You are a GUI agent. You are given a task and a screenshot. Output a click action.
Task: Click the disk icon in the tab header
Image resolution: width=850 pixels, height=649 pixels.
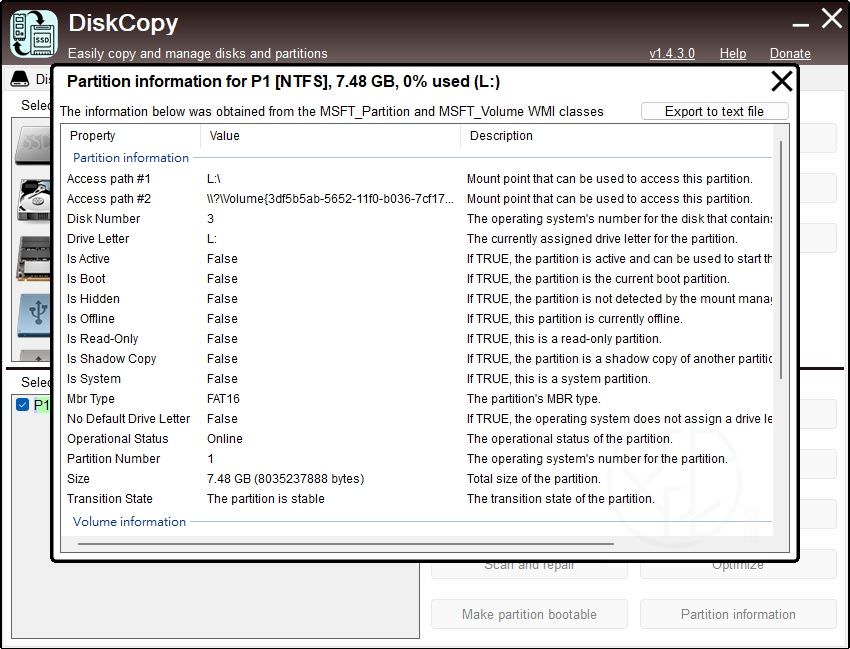[19, 79]
